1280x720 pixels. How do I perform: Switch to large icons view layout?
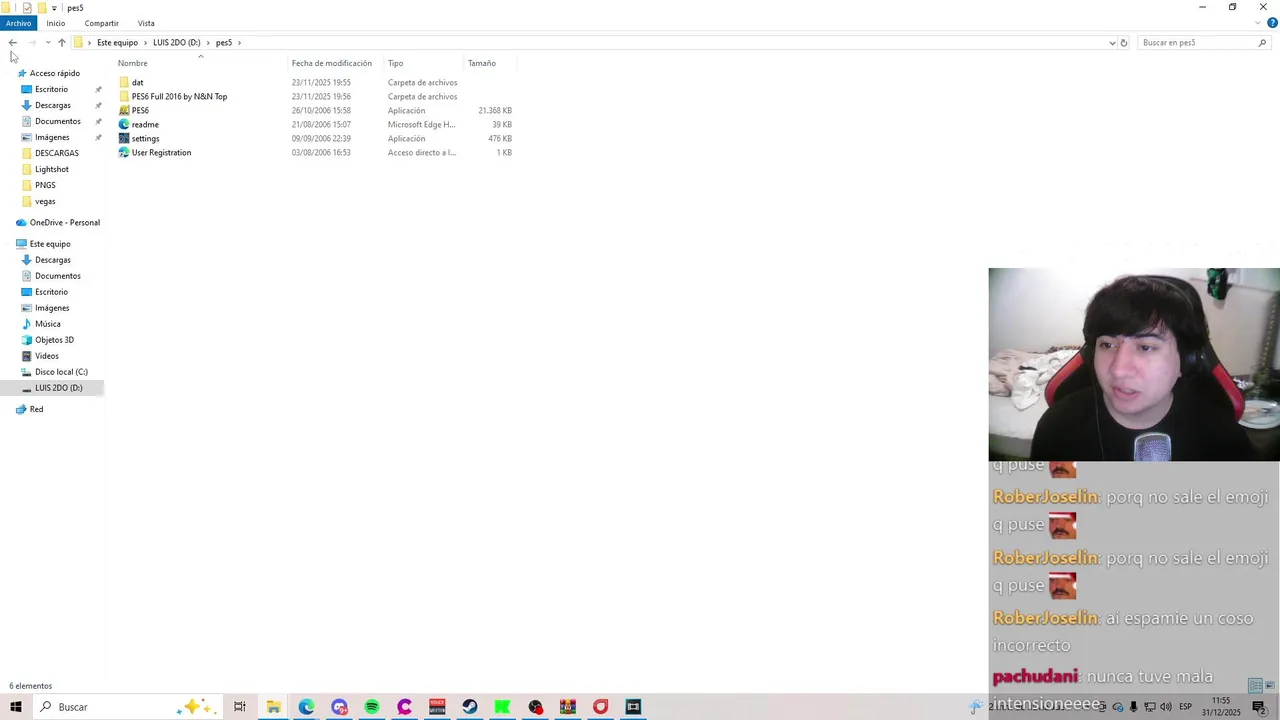tap(1270, 686)
